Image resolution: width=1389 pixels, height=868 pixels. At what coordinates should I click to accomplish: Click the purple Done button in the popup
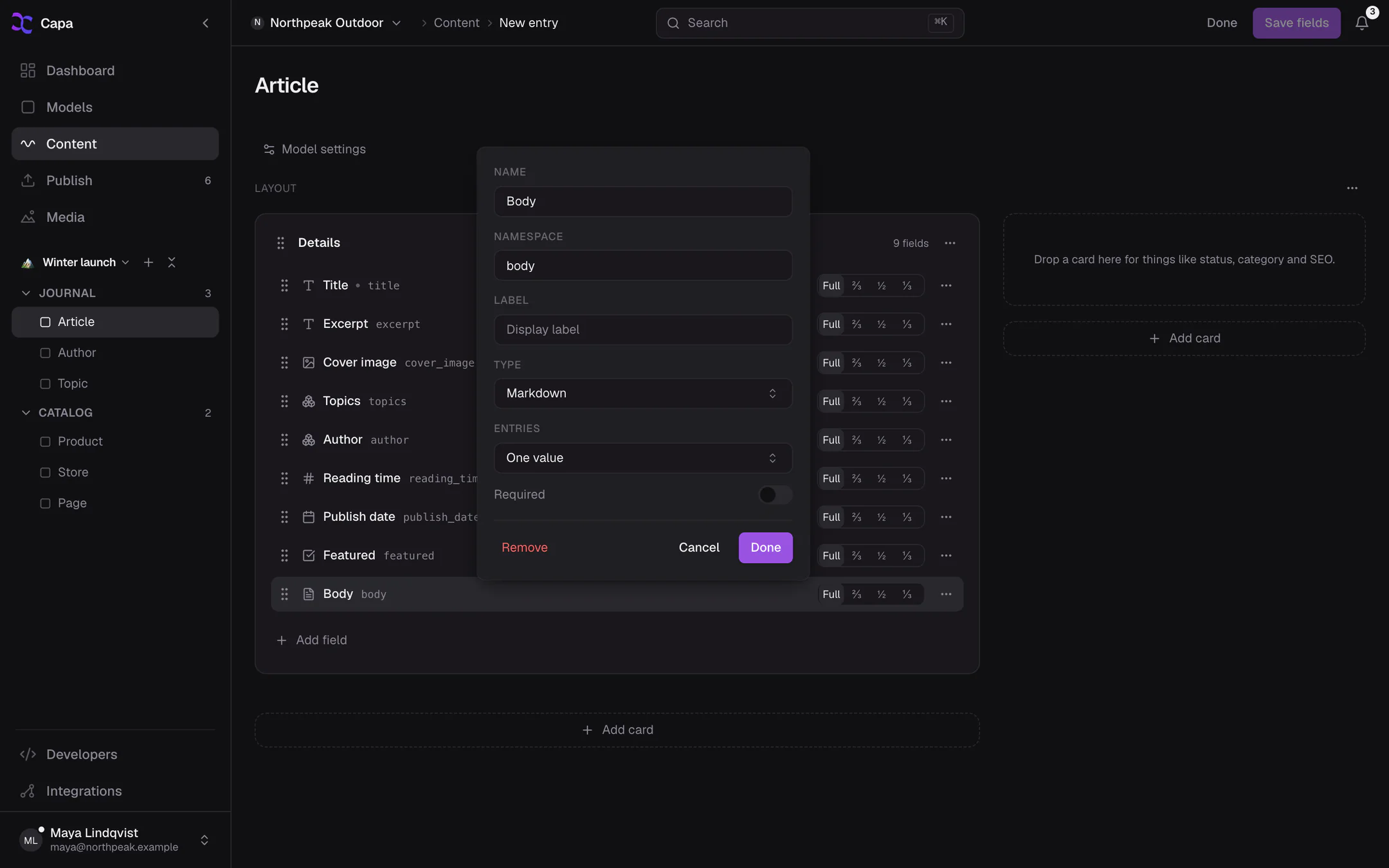point(765,548)
